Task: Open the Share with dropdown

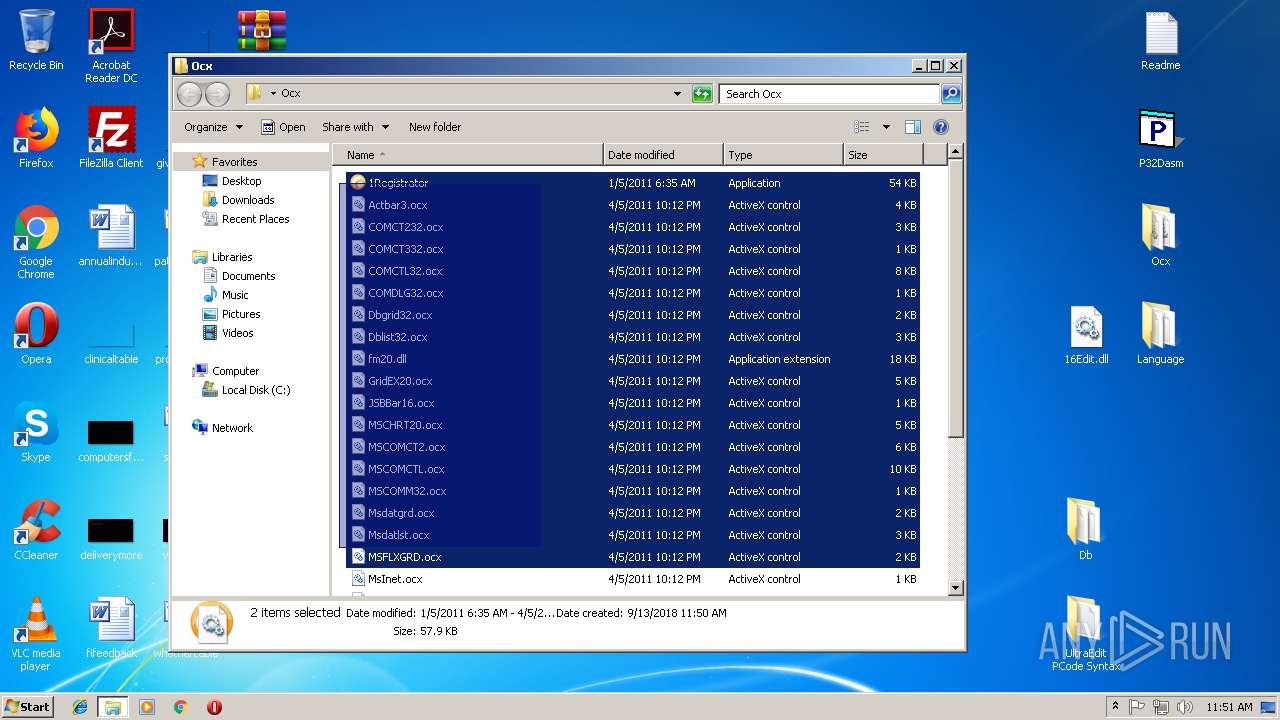Action: click(355, 127)
